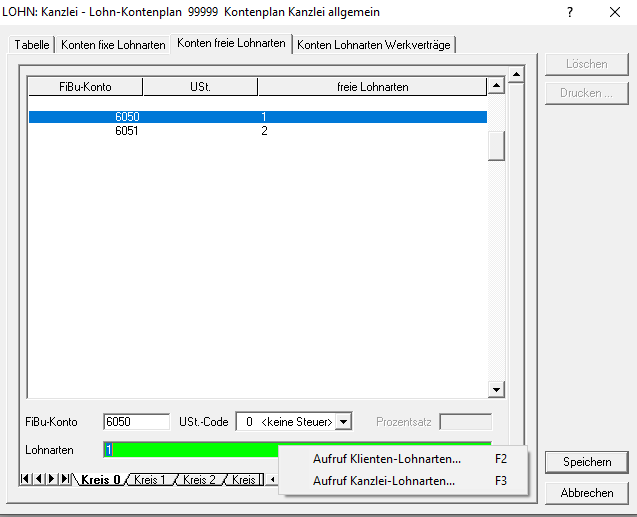The width and height of the screenshot is (637, 517).
Task: Switch to the Tabelle tab
Action: click(x=32, y=45)
